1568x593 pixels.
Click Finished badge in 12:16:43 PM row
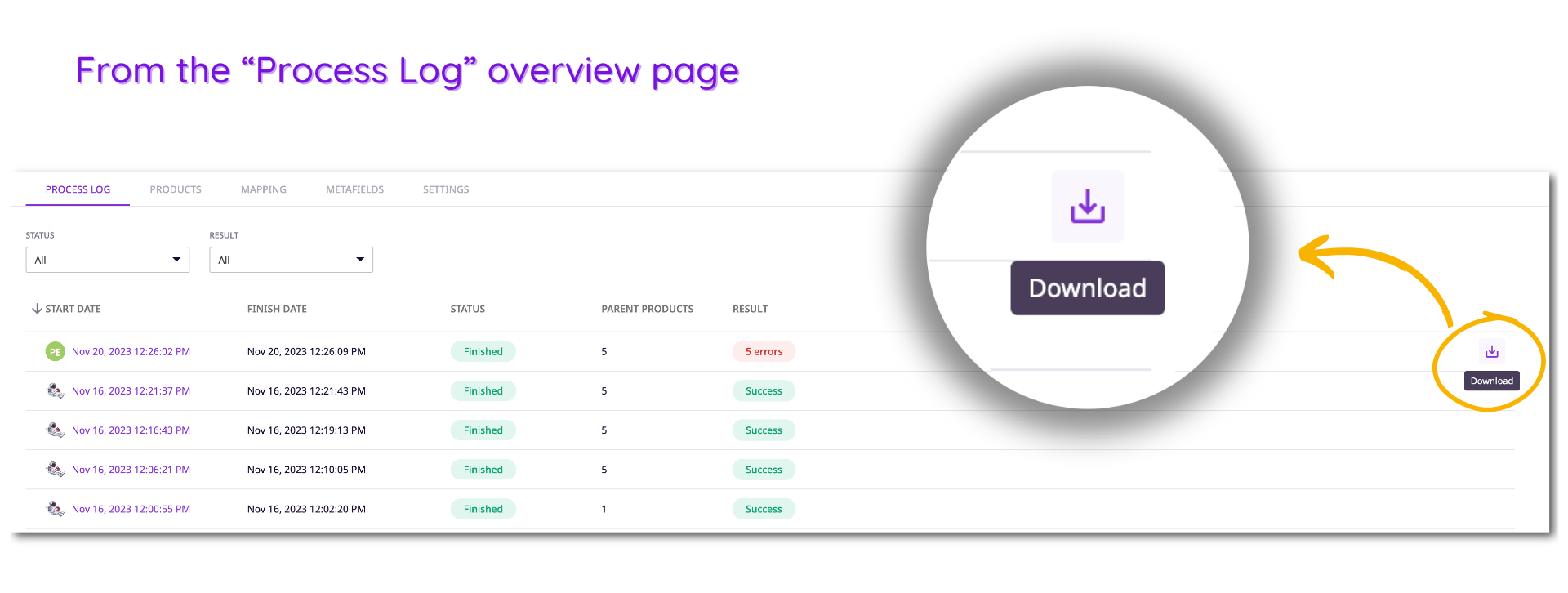483,430
